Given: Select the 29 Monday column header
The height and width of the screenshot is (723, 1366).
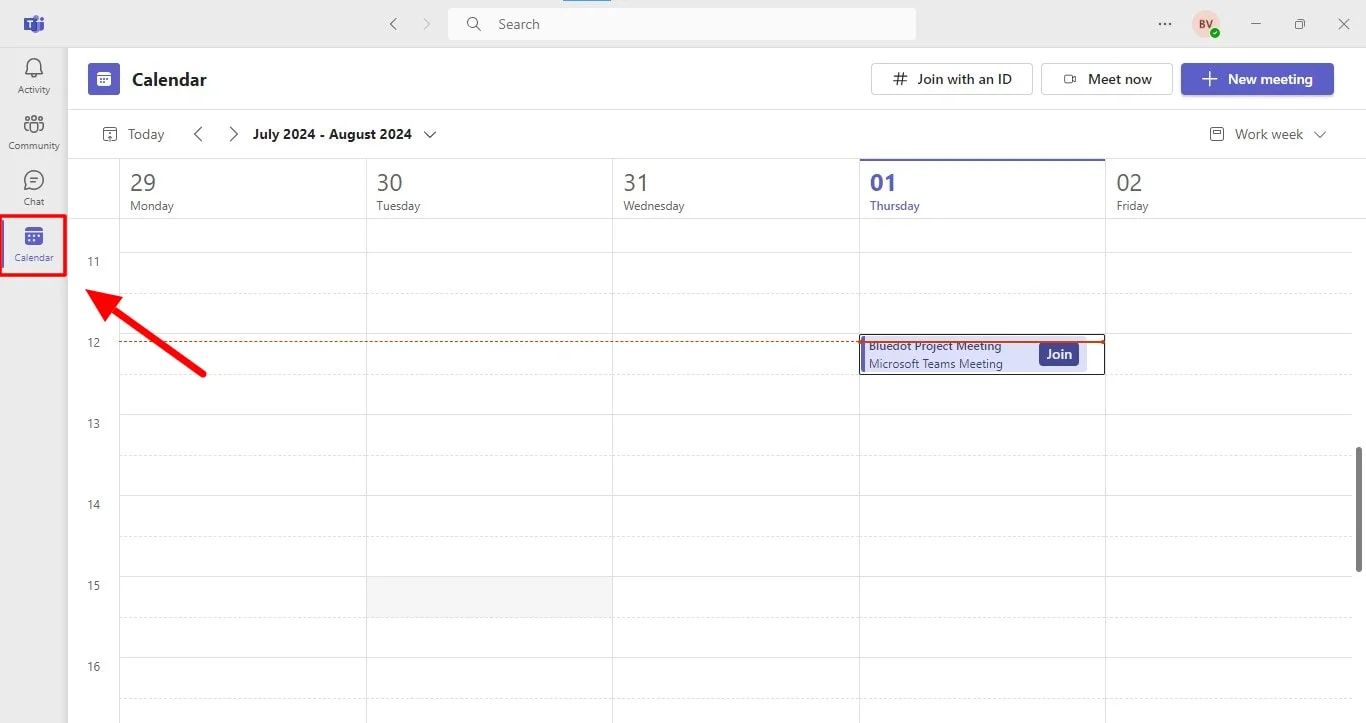Looking at the screenshot, I should pyautogui.click(x=243, y=190).
